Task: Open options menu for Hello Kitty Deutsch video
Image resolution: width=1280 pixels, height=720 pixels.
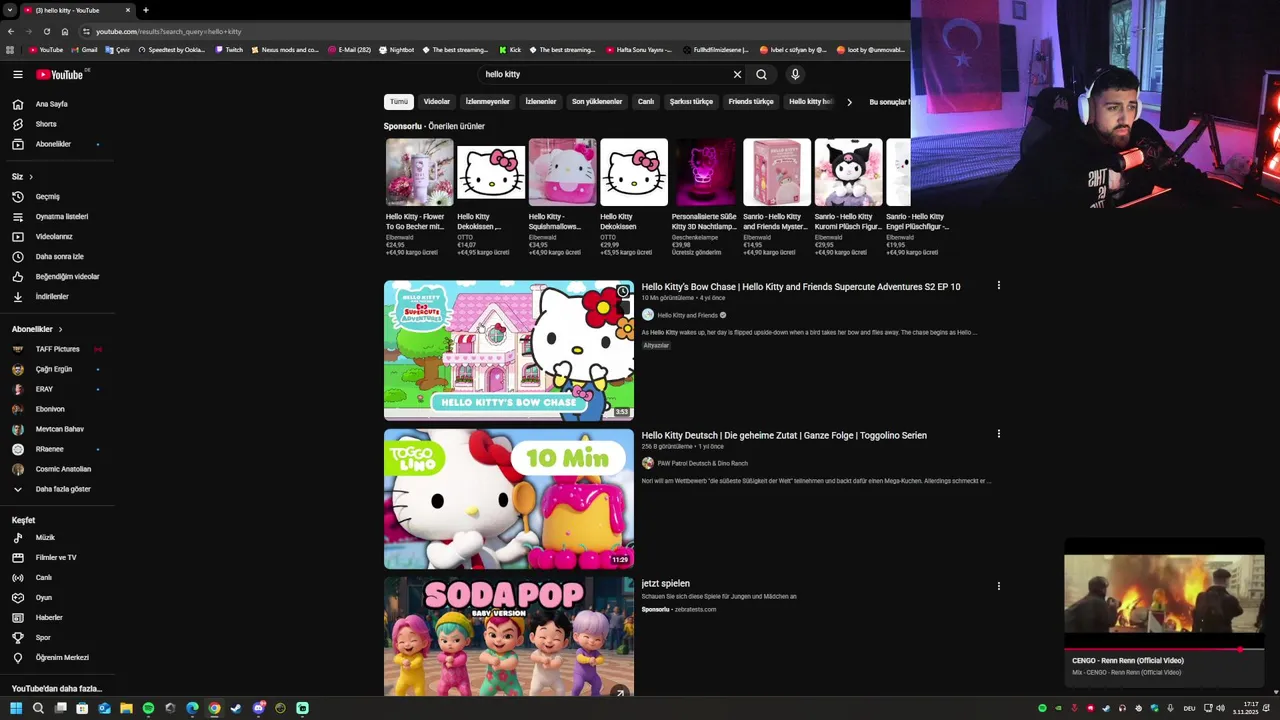Action: [x=998, y=434]
